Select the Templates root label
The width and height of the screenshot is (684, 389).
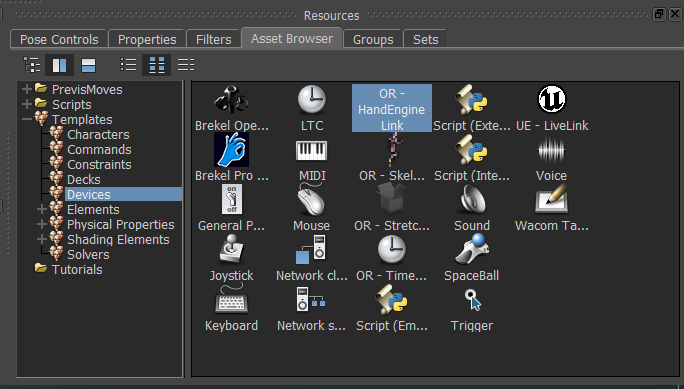[82, 119]
